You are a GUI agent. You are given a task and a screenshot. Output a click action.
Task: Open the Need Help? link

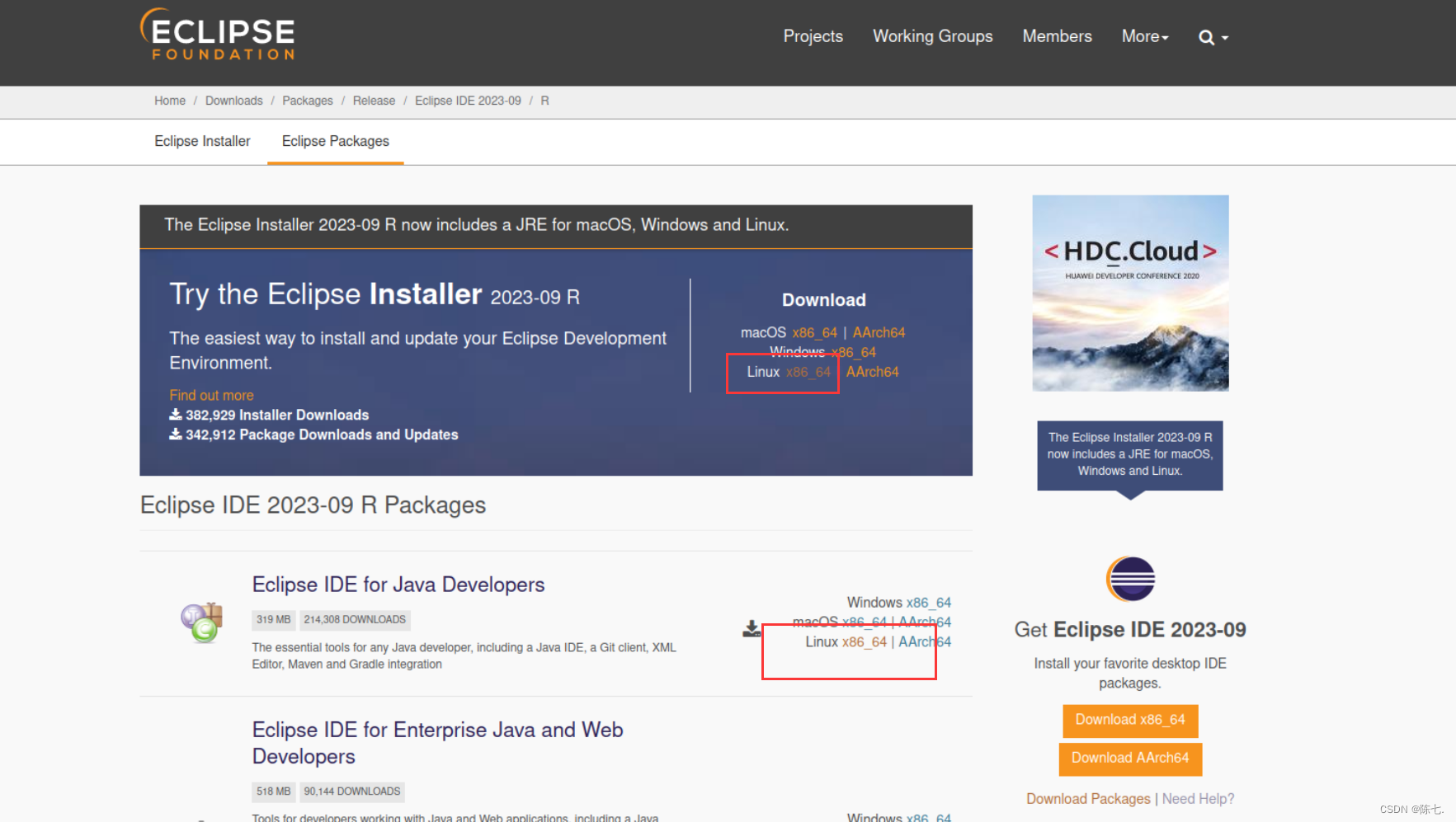(1198, 798)
